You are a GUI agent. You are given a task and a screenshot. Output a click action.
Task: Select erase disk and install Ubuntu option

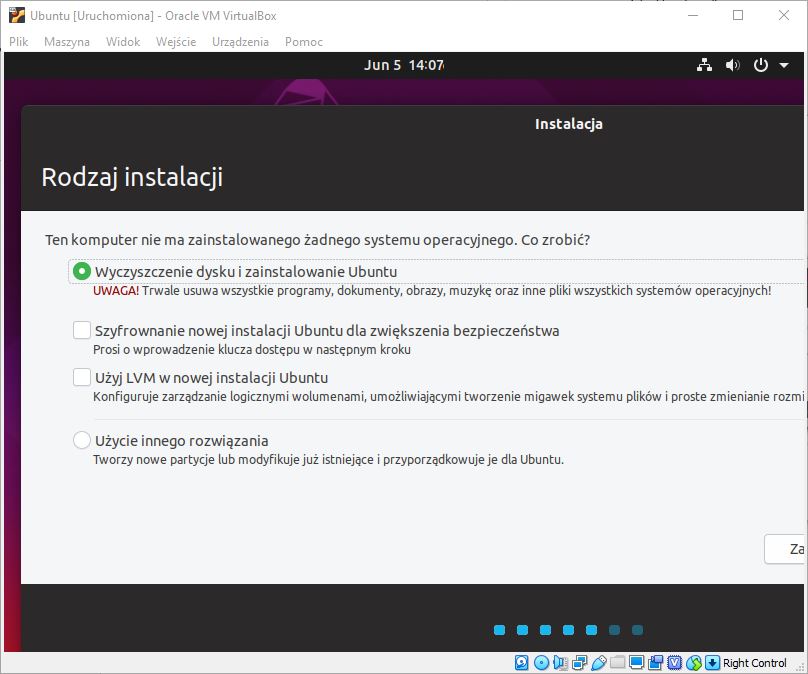click(81, 271)
